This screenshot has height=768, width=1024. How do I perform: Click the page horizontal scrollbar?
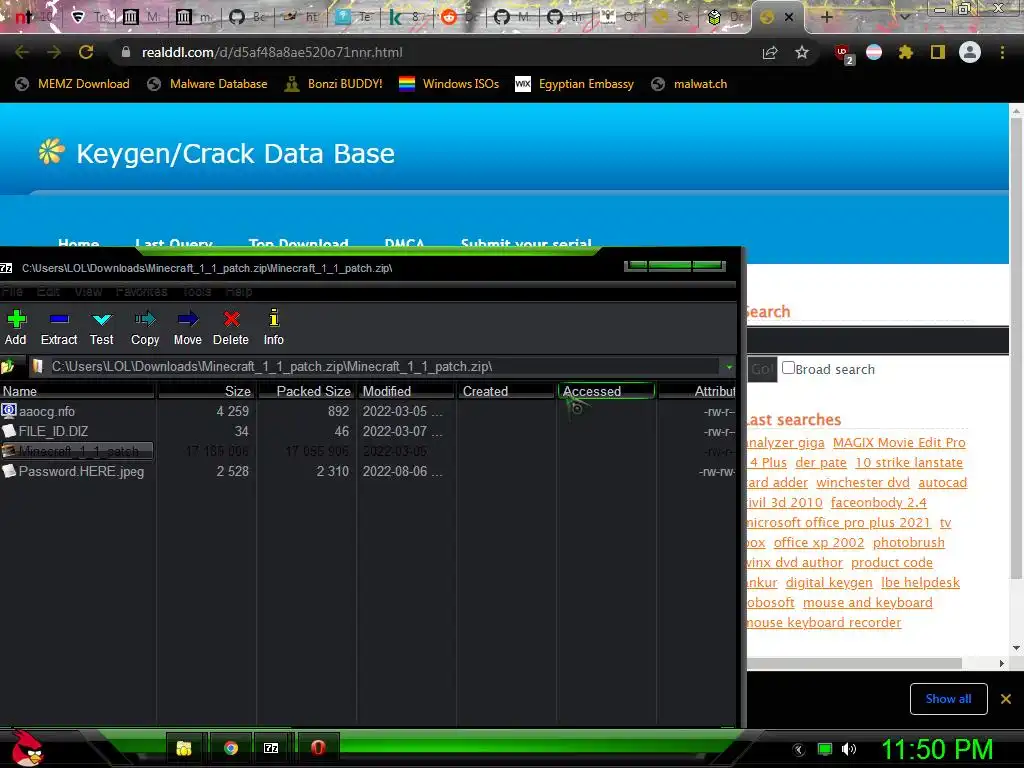coord(854,664)
